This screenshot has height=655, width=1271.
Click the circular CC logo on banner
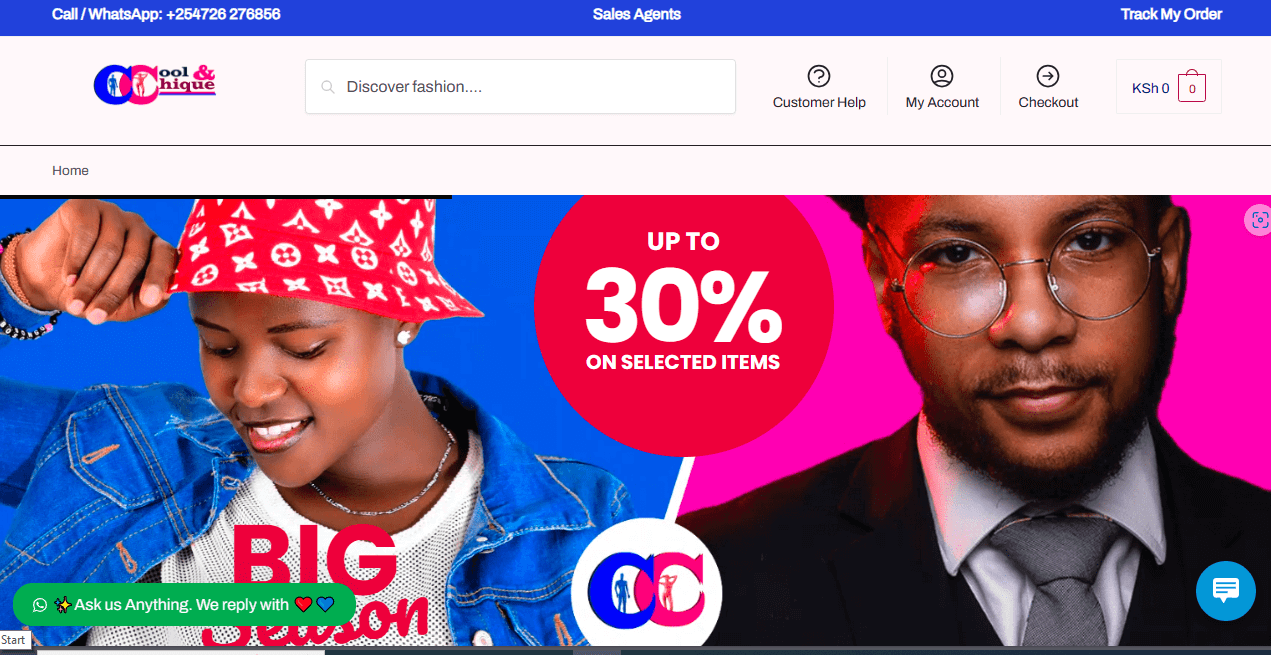647,587
